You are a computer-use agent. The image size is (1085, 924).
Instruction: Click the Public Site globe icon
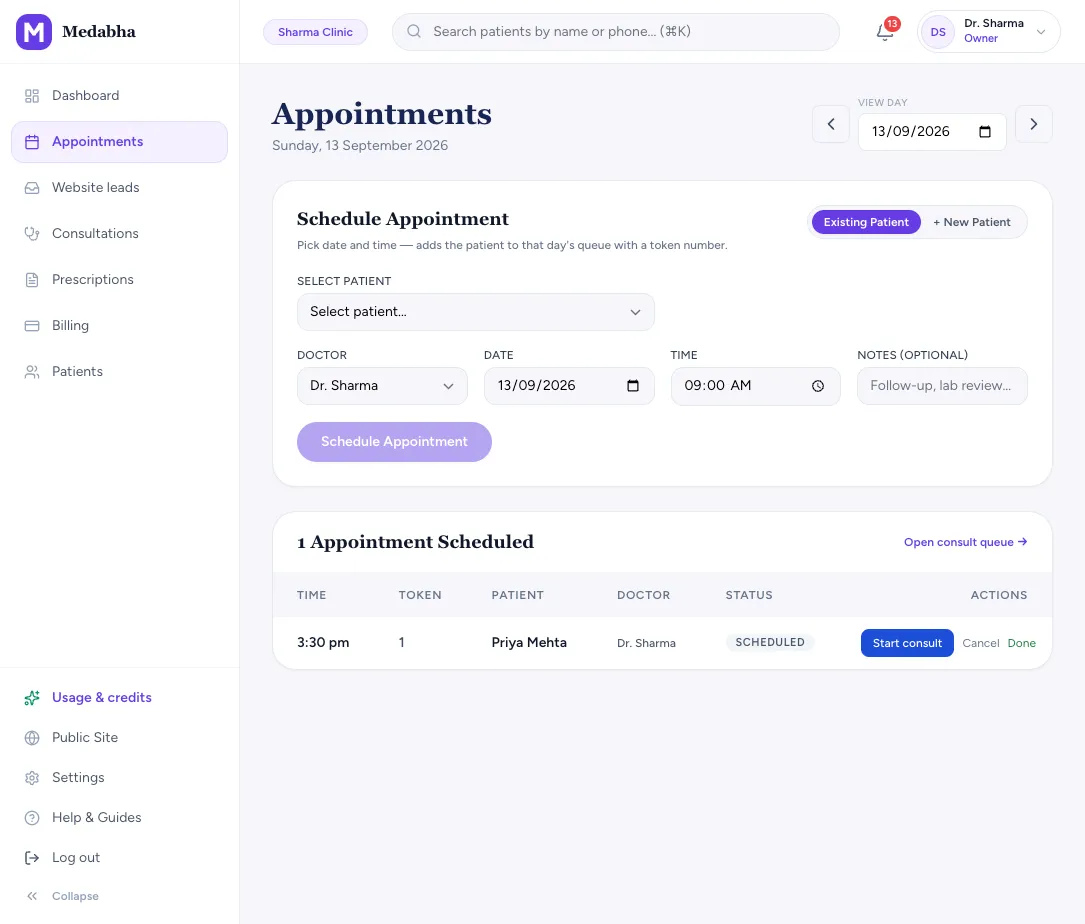[32, 738]
